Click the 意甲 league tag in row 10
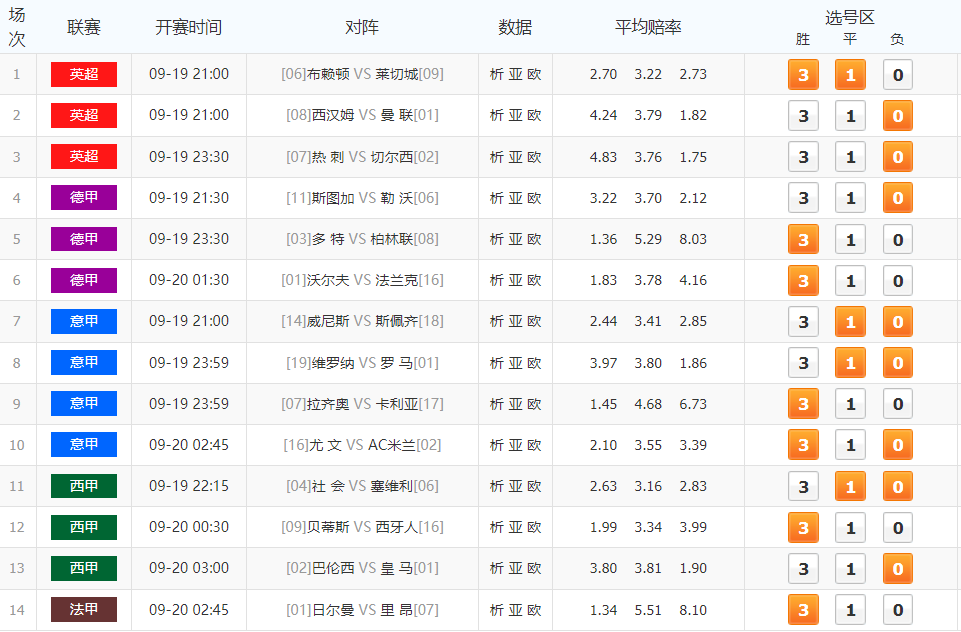The width and height of the screenshot is (961, 632). (84, 444)
